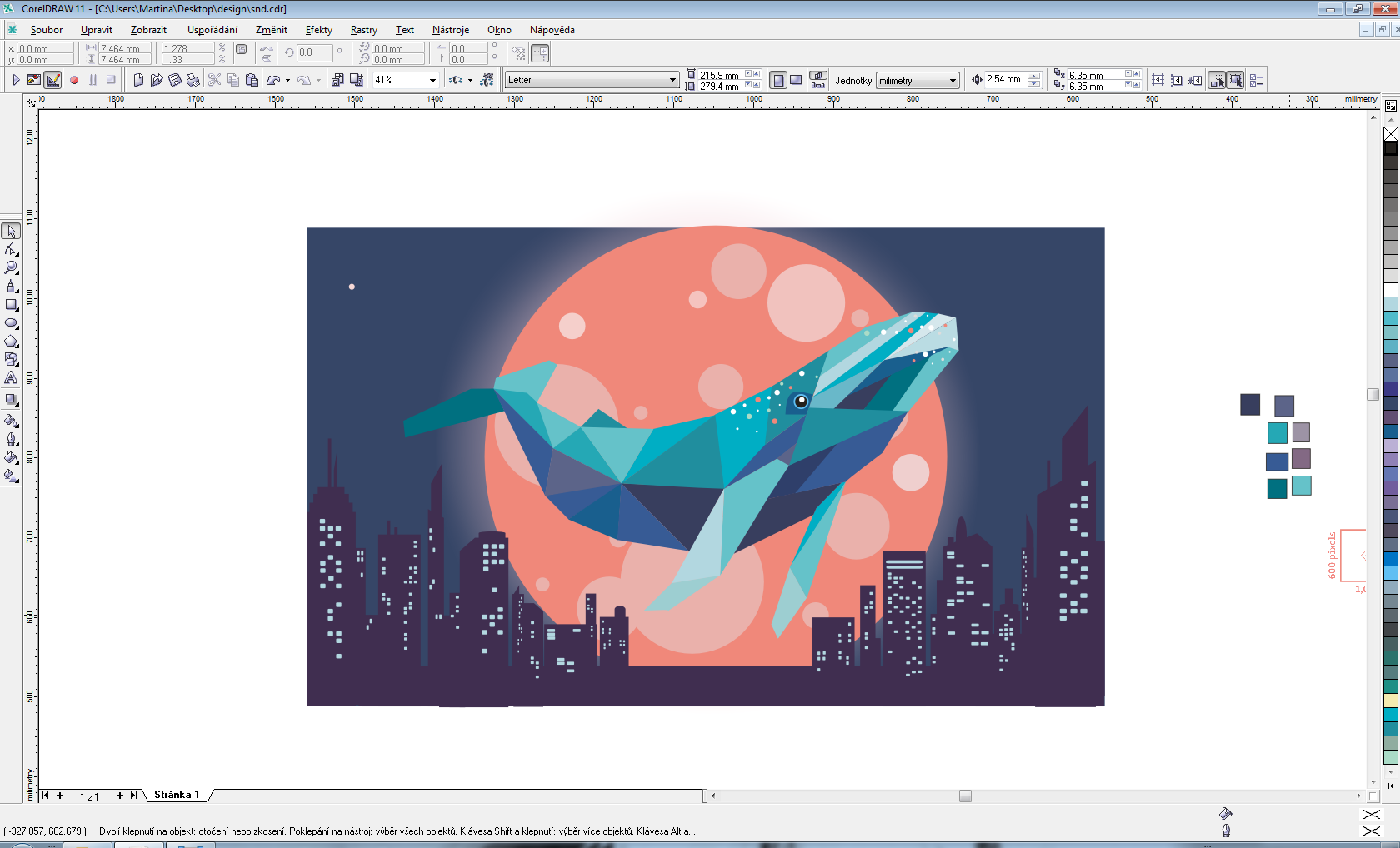Expand the Undo history arrow
Screen dimensions: 1400x848
(287, 80)
